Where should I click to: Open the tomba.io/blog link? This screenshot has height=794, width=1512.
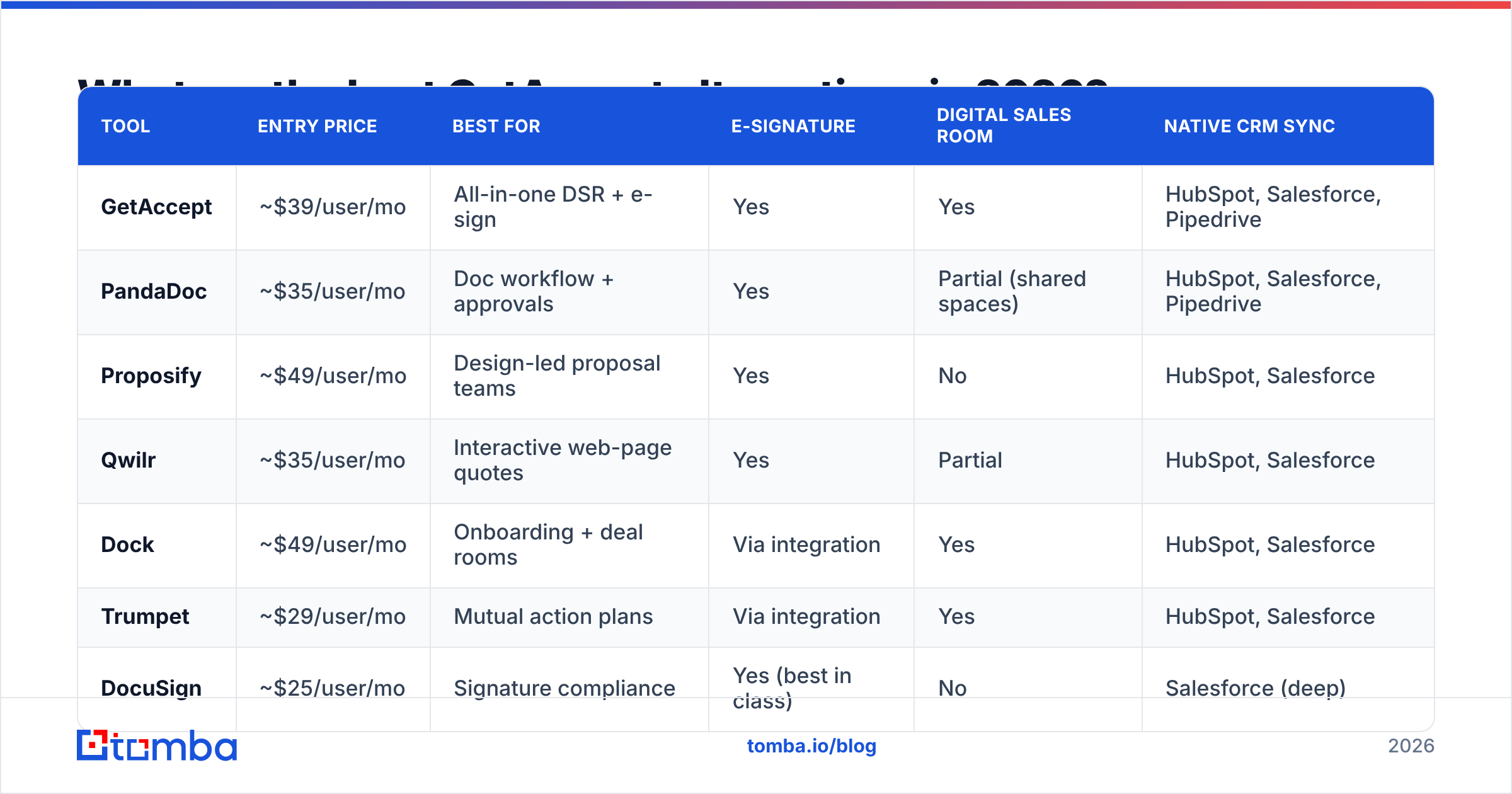(811, 746)
